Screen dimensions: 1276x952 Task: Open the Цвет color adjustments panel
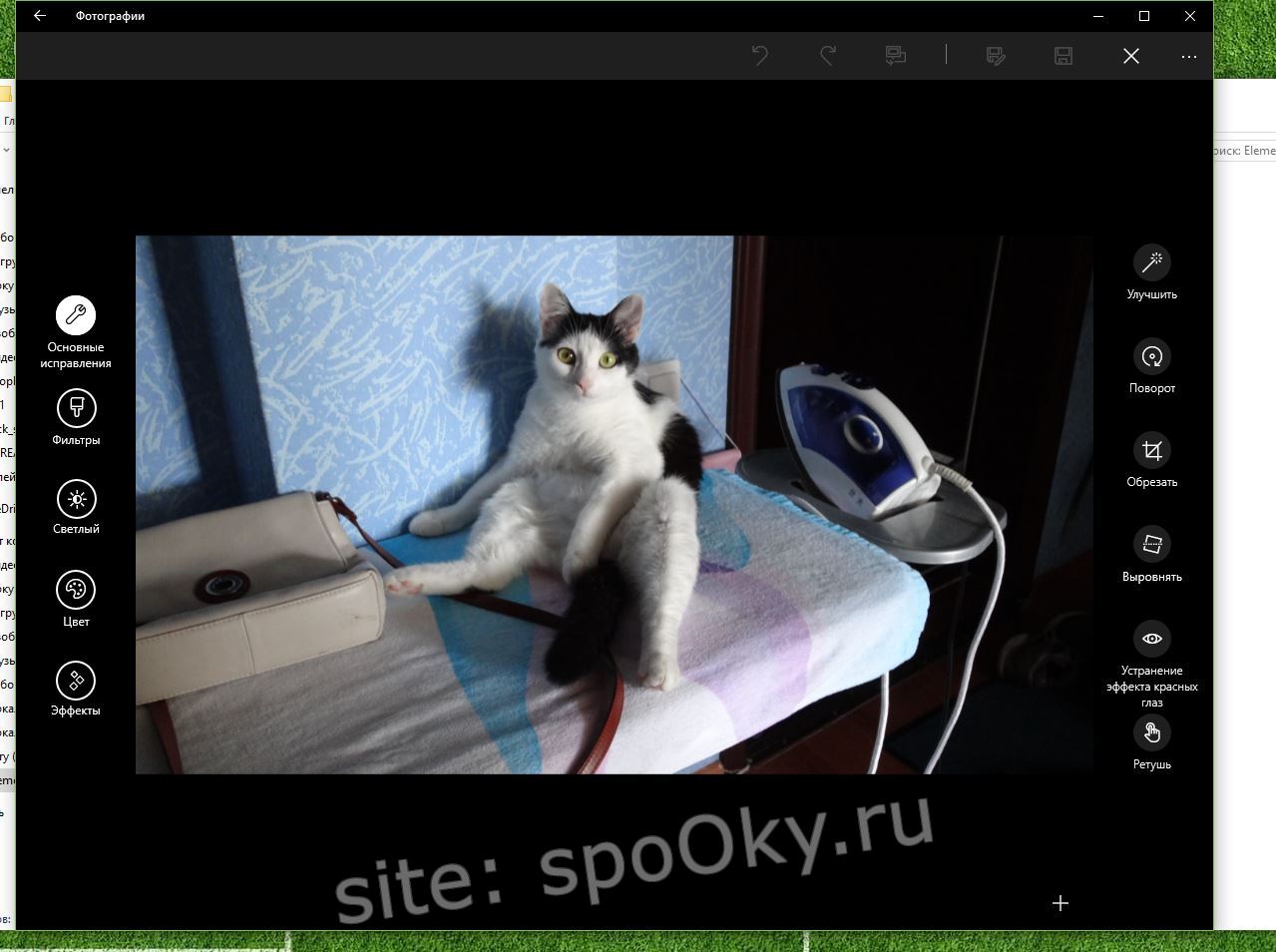pyautogui.click(x=76, y=589)
